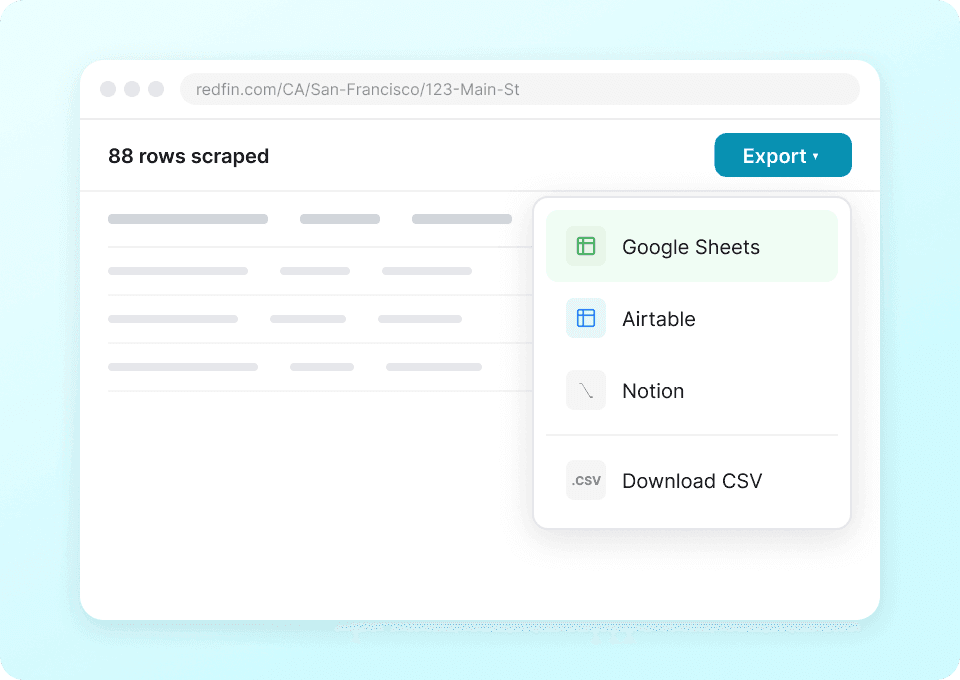Click the Notion icon in export menu
Screen dimensions: 960x680
click(586, 390)
